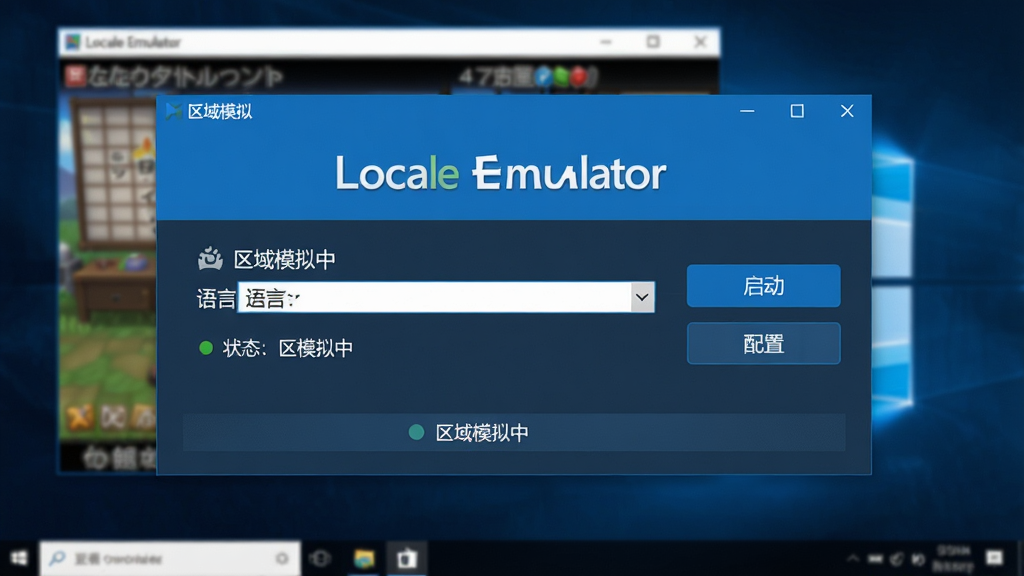The width and height of the screenshot is (1024, 576).
Task: Close the background Locale Emulator window
Action: [x=700, y=42]
